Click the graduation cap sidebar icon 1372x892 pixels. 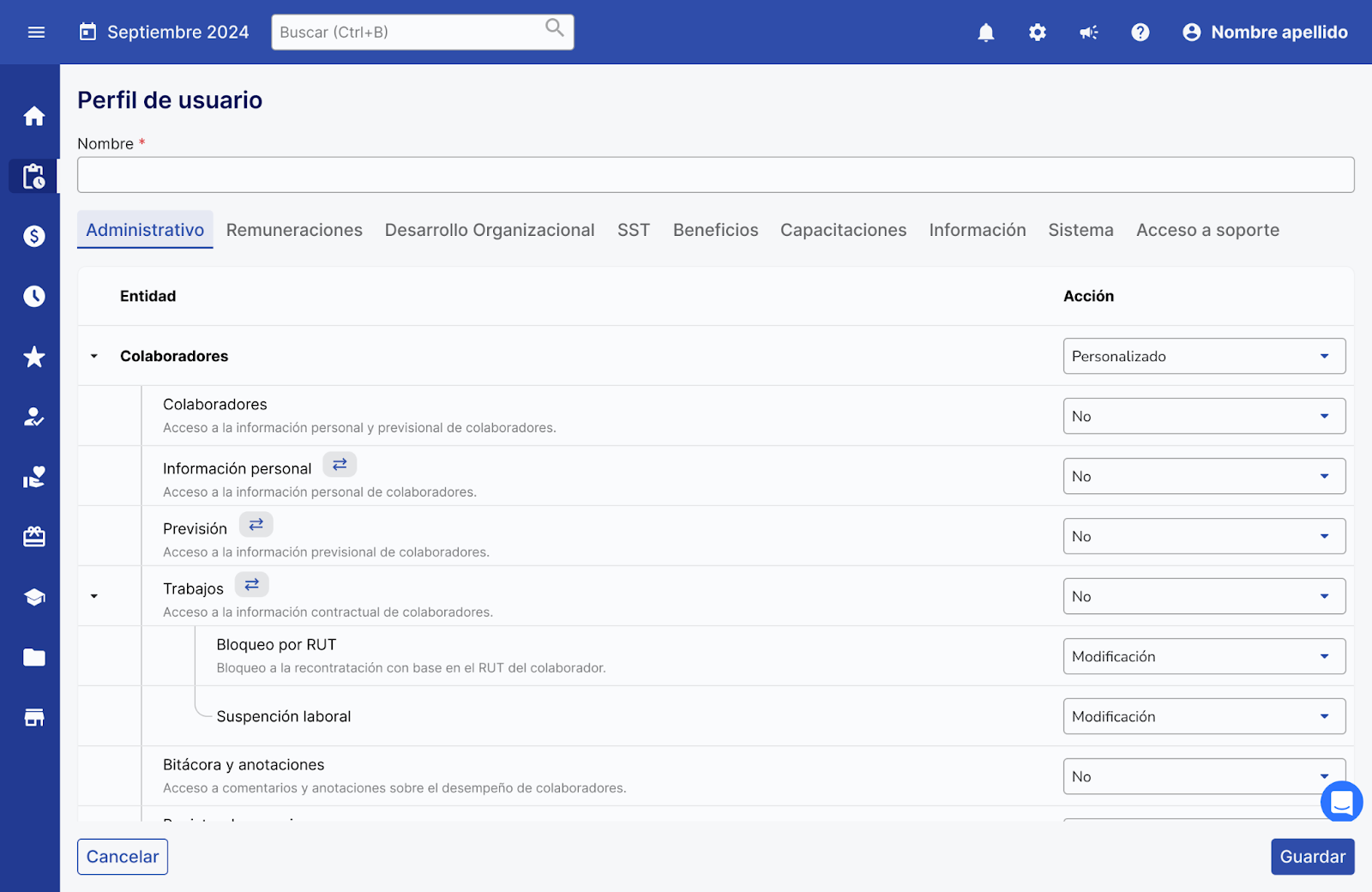(34, 597)
